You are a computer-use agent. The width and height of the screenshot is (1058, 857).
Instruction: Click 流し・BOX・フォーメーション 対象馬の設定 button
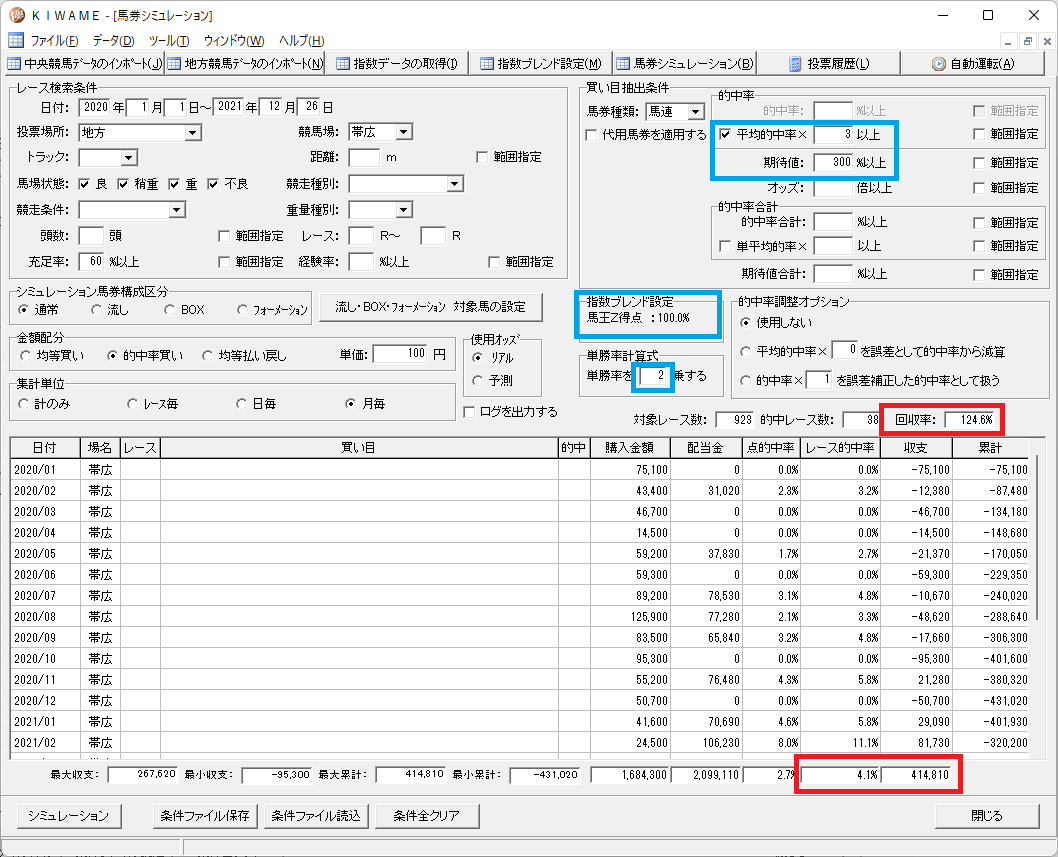(x=430, y=308)
